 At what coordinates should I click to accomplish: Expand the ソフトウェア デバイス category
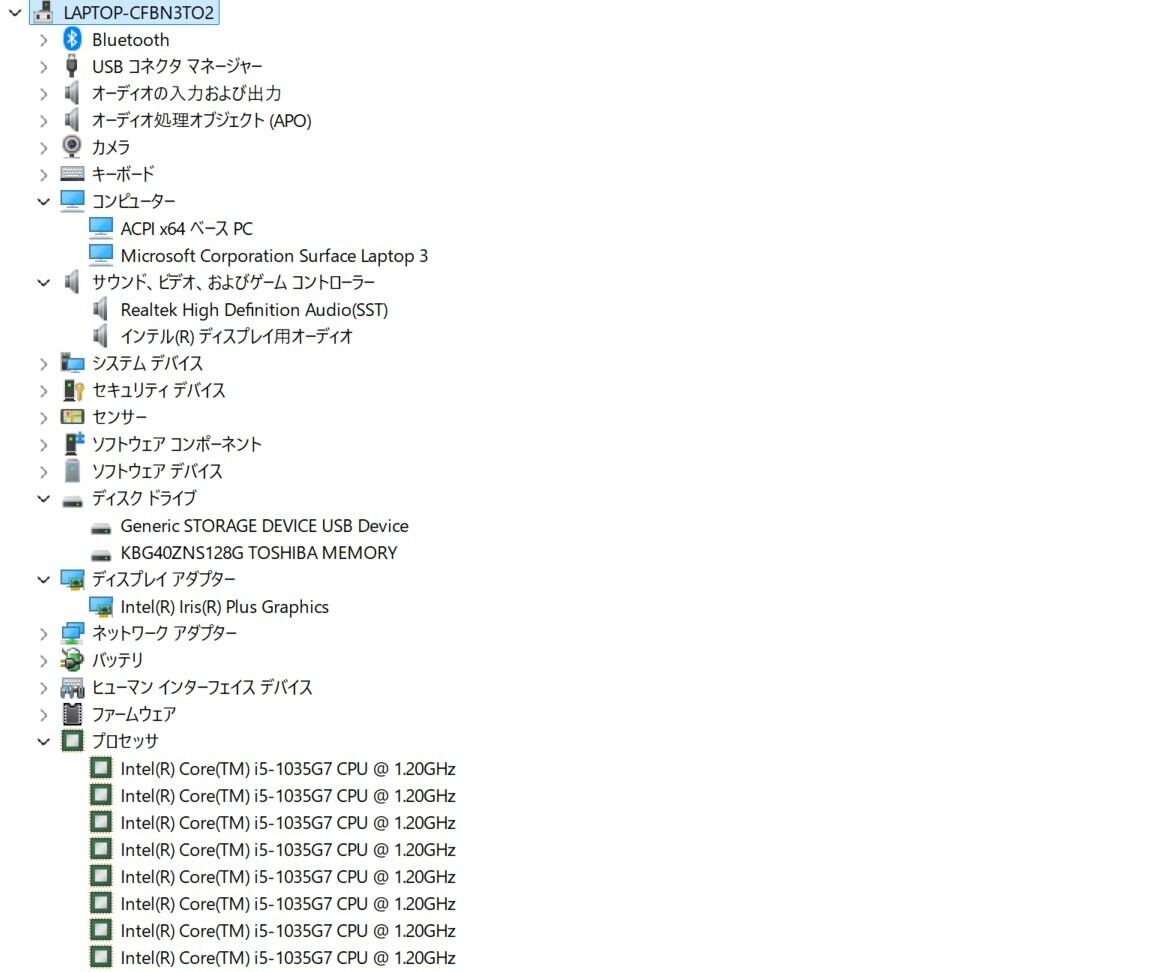click(x=44, y=472)
